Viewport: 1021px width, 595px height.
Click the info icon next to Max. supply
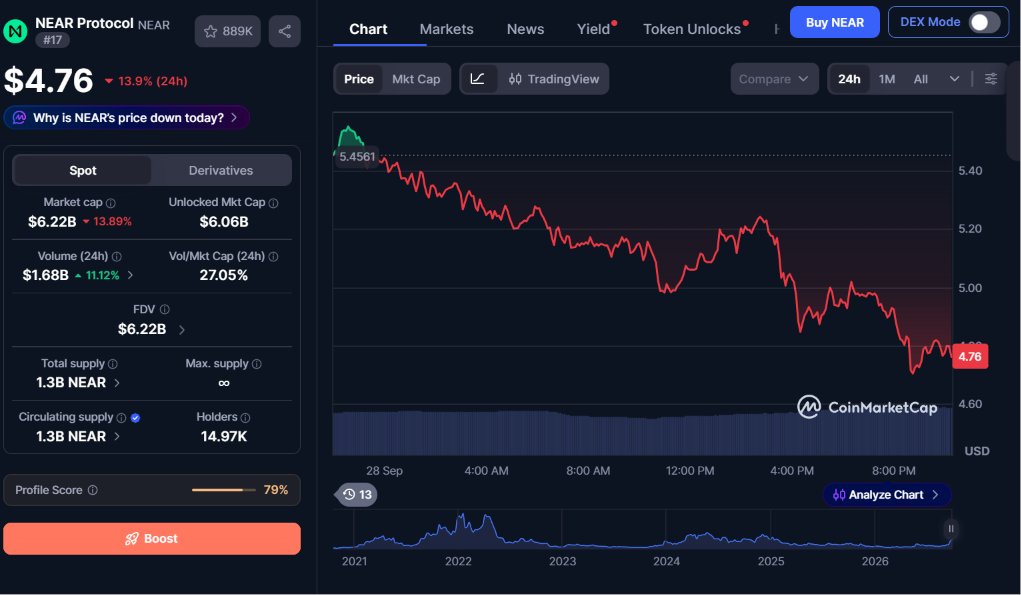point(257,364)
